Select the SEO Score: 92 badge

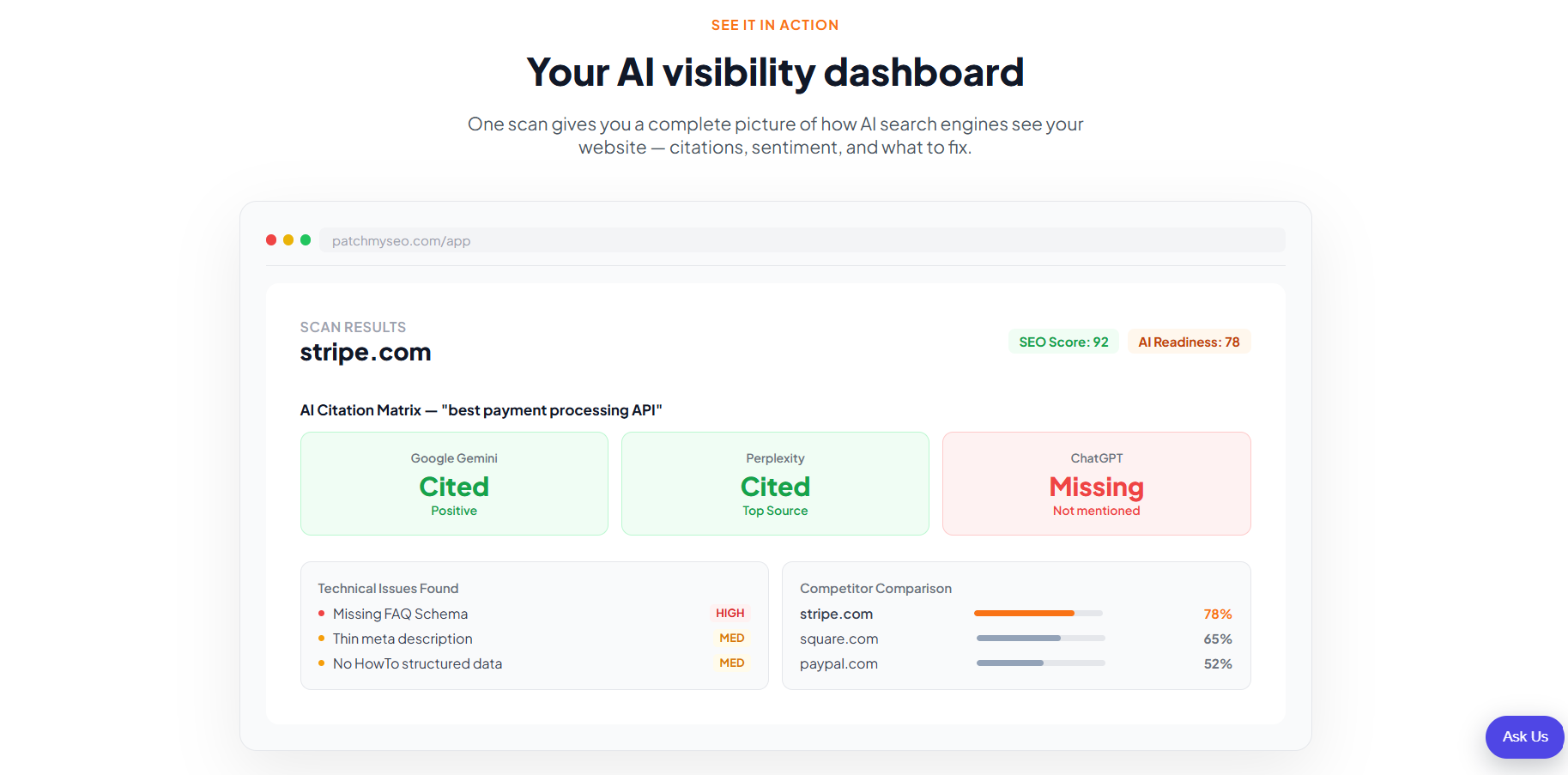click(x=1063, y=342)
